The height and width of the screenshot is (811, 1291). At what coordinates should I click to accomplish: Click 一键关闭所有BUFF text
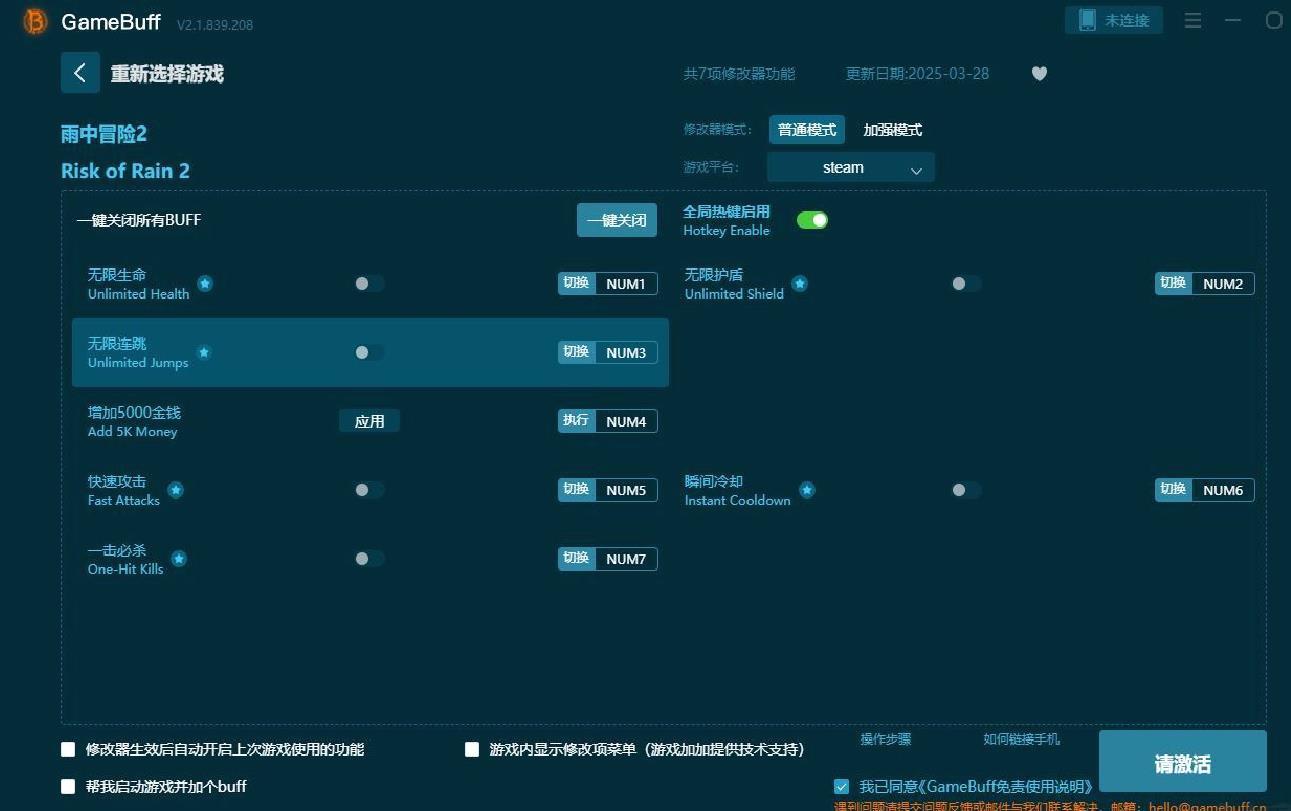139,220
